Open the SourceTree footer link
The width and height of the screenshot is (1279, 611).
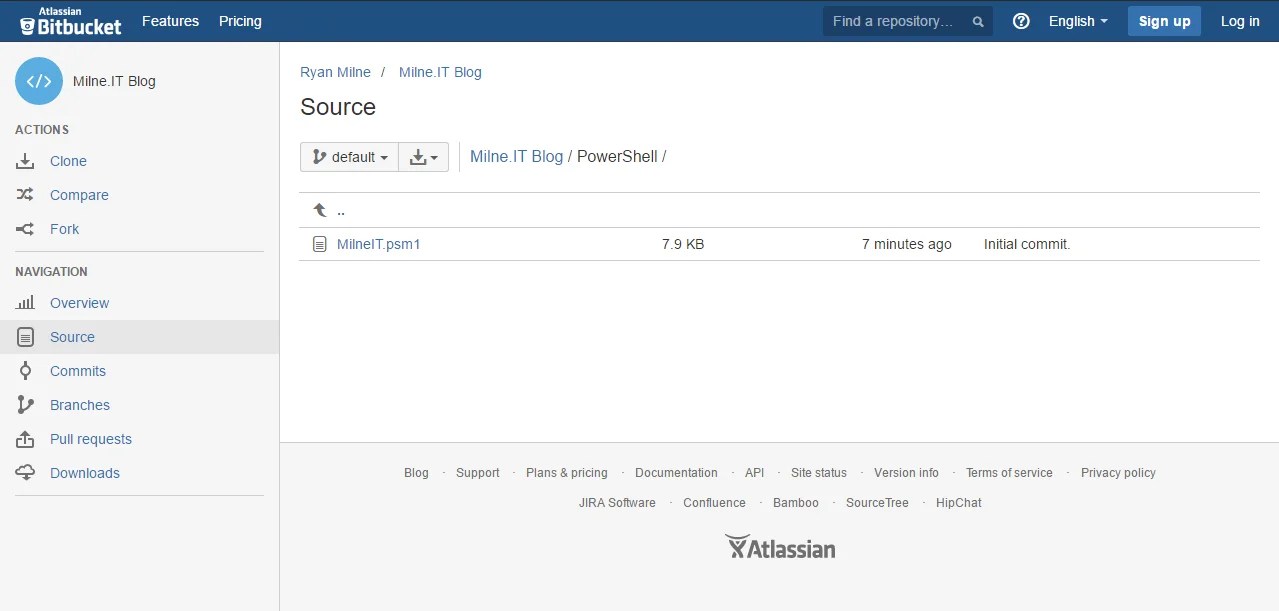pyautogui.click(x=877, y=503)
